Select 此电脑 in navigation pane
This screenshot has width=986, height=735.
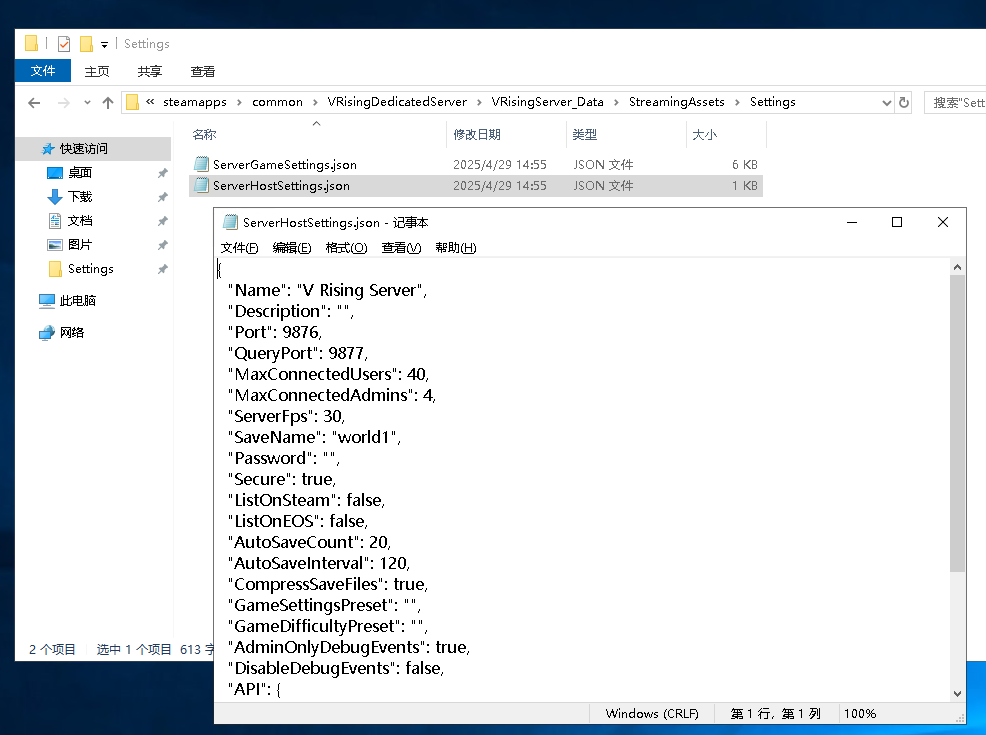(x=77, y=301)
